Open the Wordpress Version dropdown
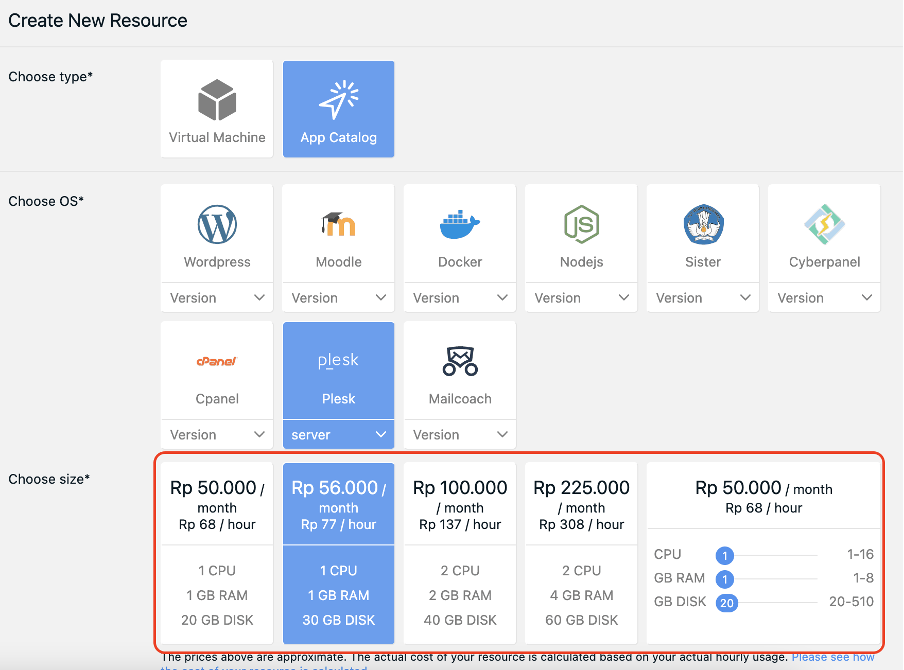This screenshot has width=904, height=670. pyautogui.click(x=216, y=297)
